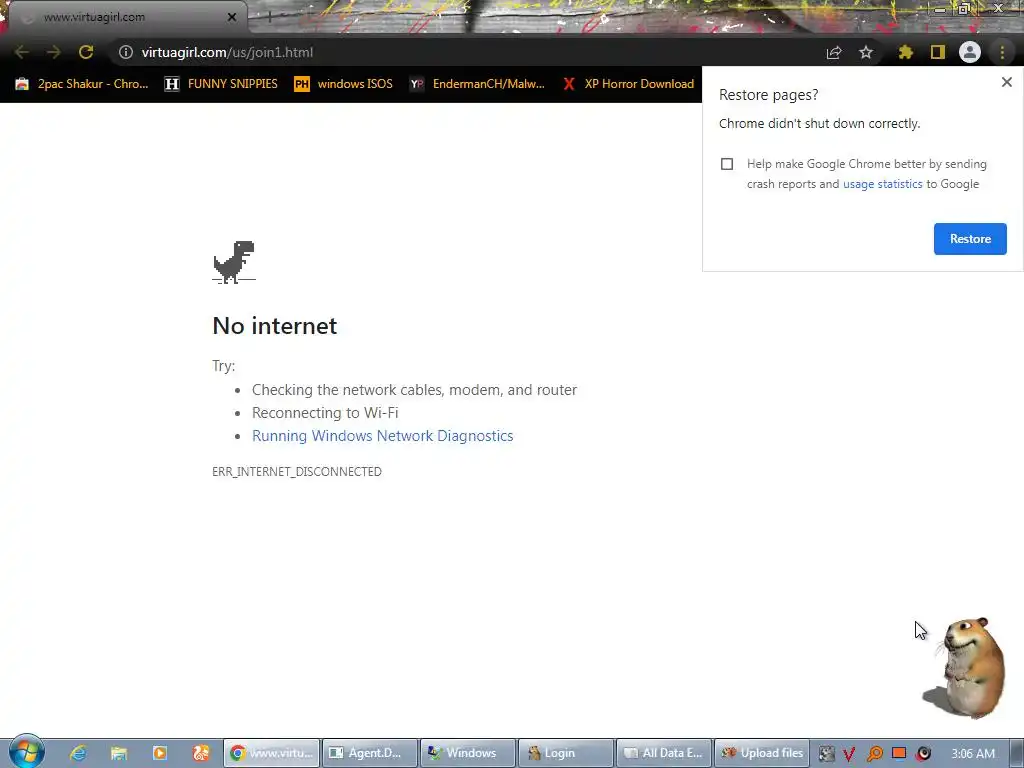Switch to Chrome www.virtu... taskbar button
The width and height of the screenshot is (1024, 768).
[272, 753]
